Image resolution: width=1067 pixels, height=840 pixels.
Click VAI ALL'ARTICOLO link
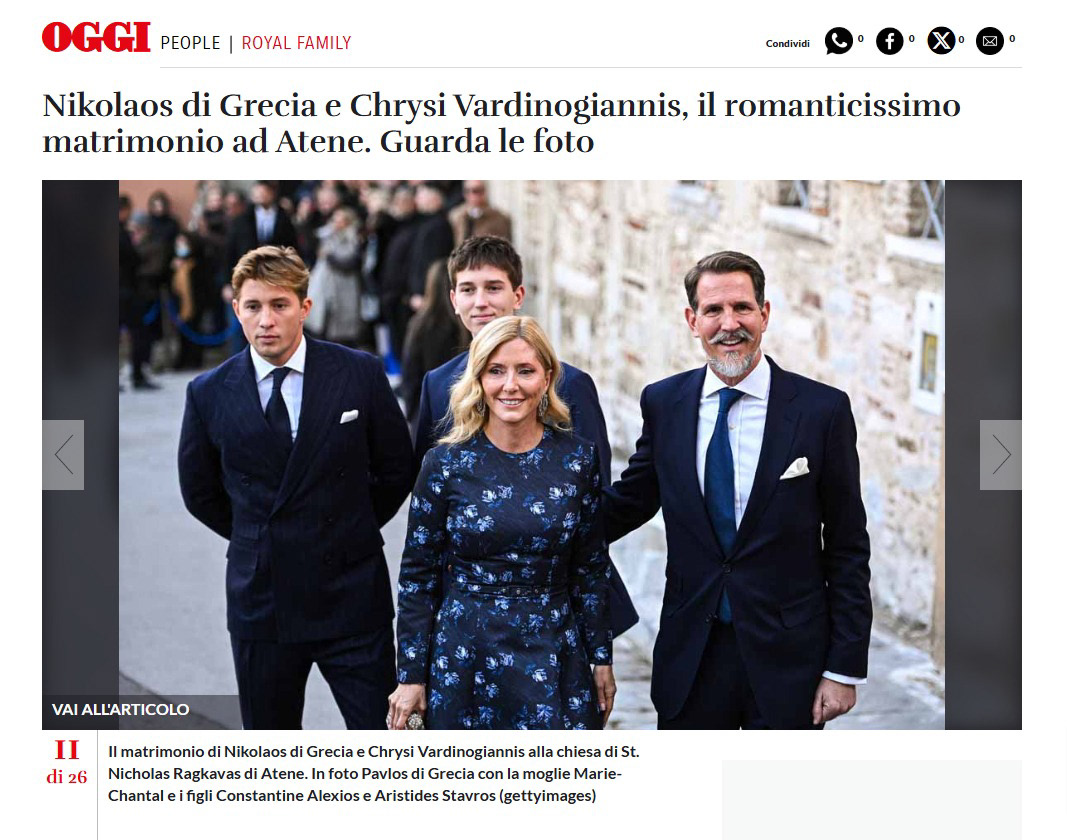point(120,709)
